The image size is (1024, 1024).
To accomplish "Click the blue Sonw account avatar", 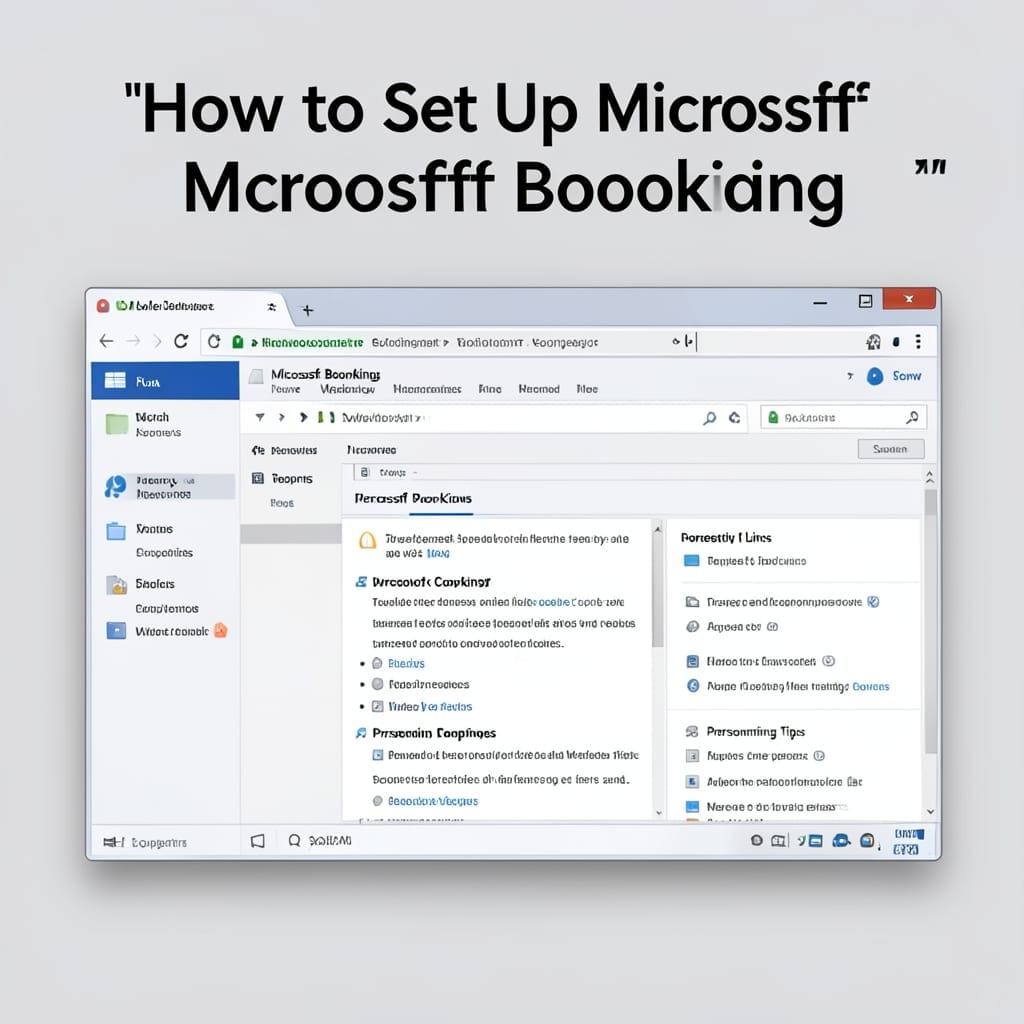I will click(874, 376).
